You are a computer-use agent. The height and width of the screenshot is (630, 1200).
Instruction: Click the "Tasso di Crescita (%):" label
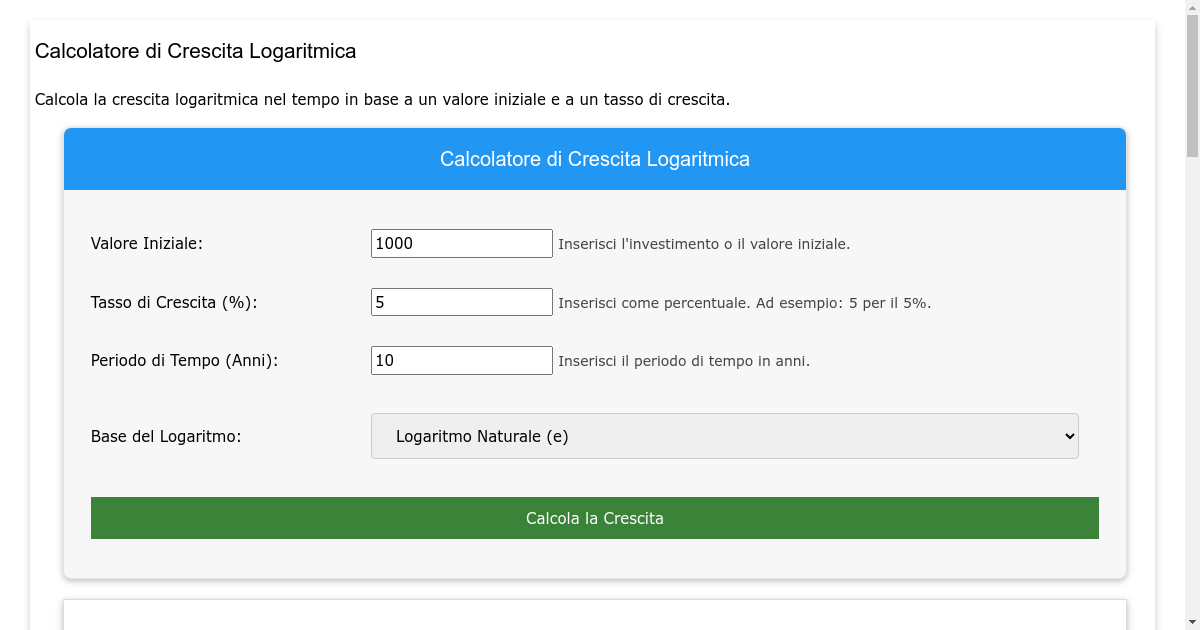[x=174, y=302]
